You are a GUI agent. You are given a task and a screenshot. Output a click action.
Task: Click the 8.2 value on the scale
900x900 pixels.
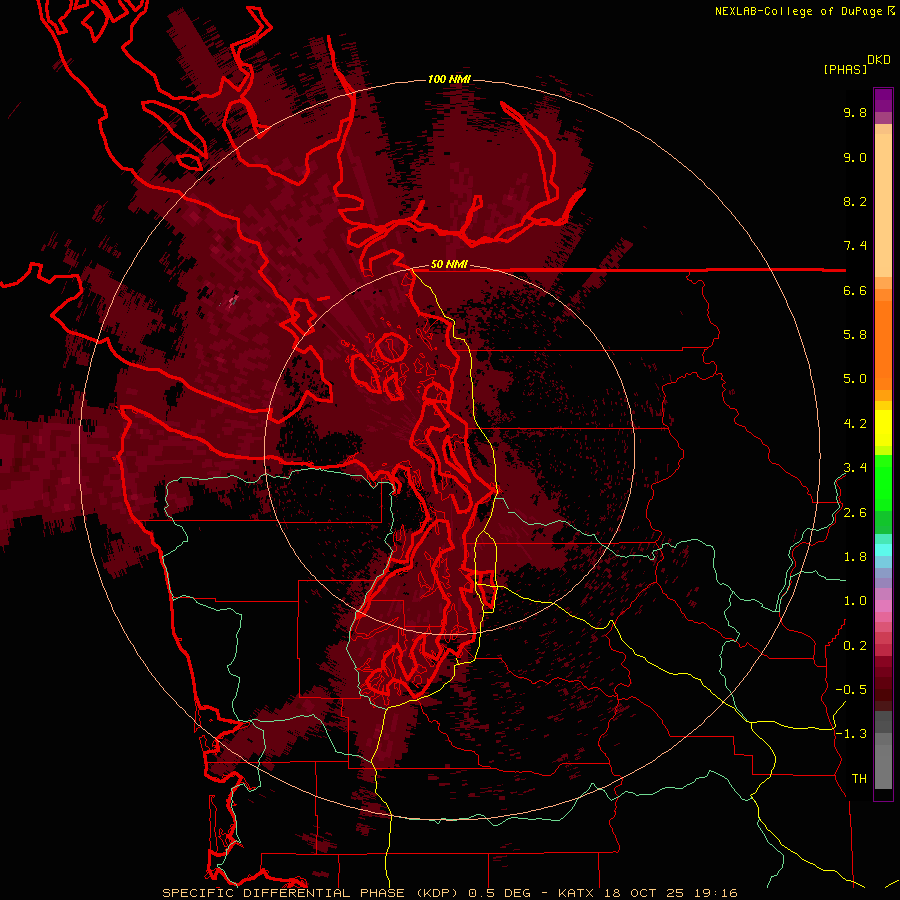[x=855, y=201]
